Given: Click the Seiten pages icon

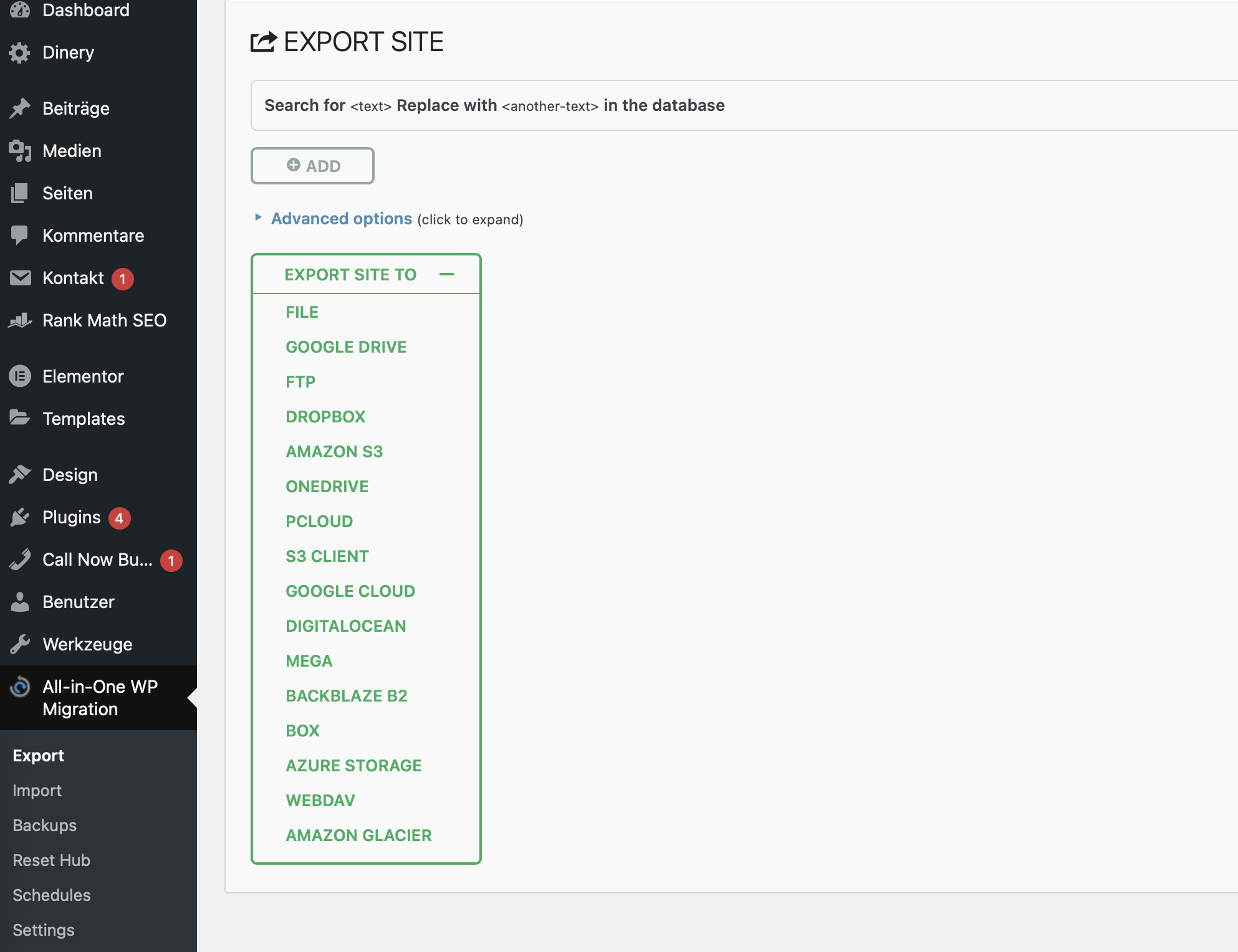Looking at the screenshot, I should (20, 193).
